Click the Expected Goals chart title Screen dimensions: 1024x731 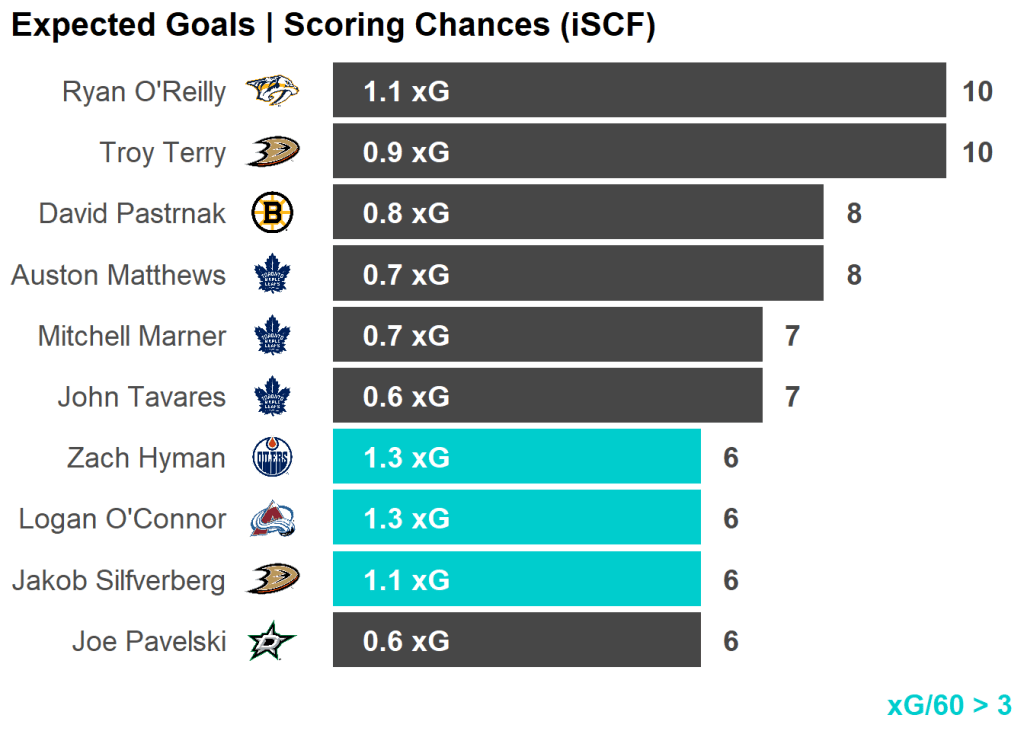click(333, 26)
